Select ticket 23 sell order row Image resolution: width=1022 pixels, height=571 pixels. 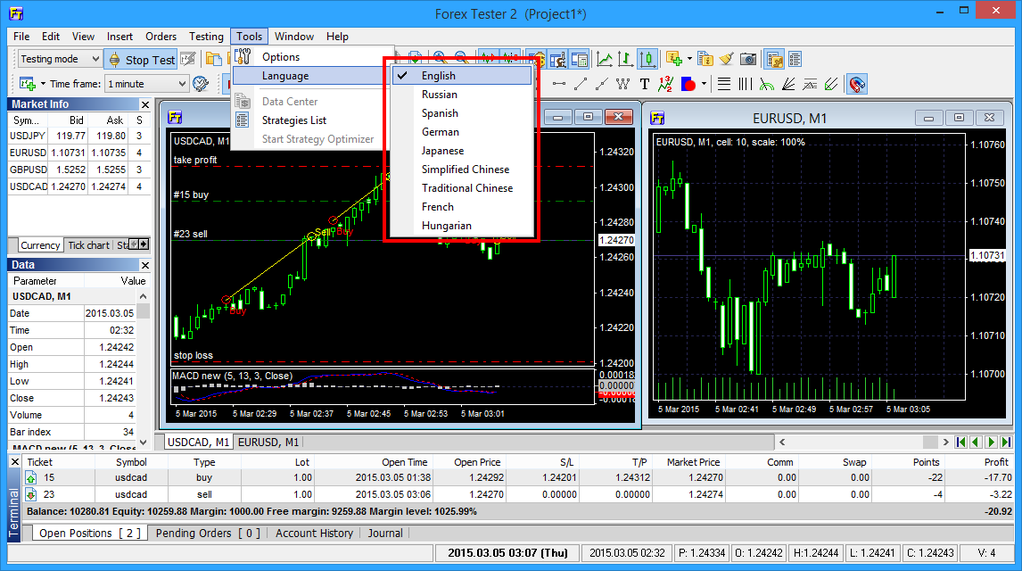coord(520,495)
